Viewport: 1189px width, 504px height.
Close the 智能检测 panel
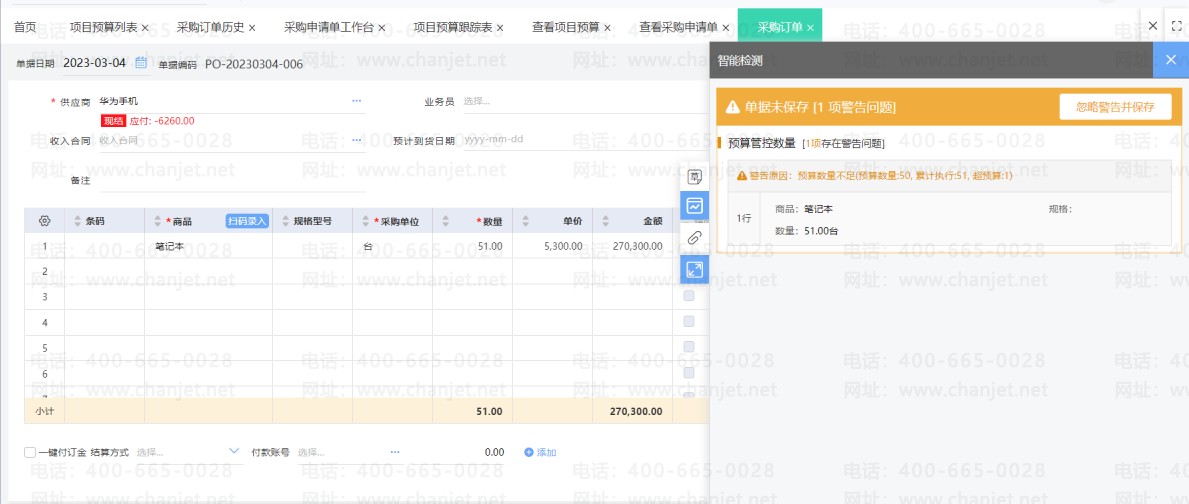(1171, 60)
